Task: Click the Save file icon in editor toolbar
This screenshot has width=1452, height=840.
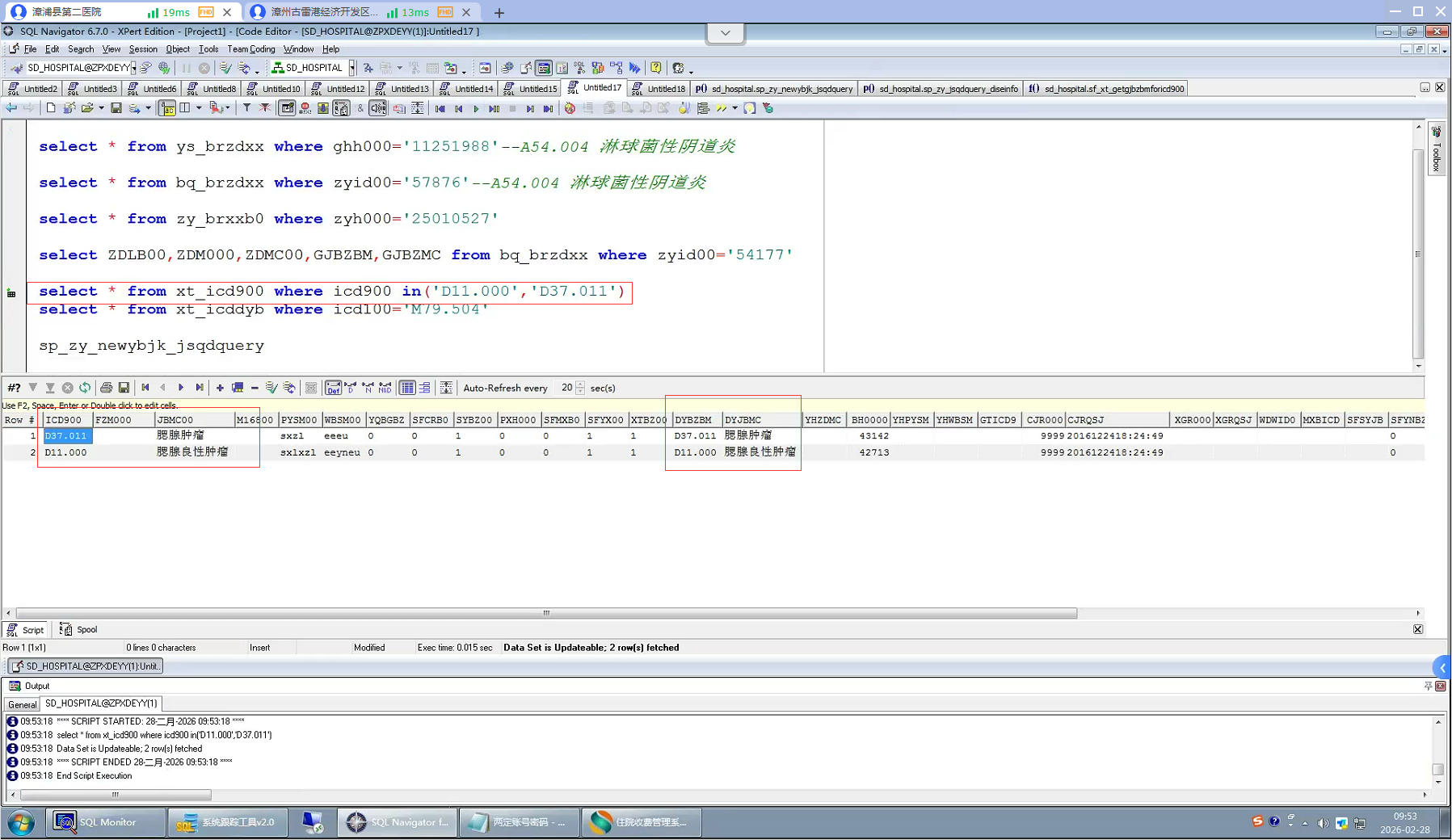Action: coord(116,108)
